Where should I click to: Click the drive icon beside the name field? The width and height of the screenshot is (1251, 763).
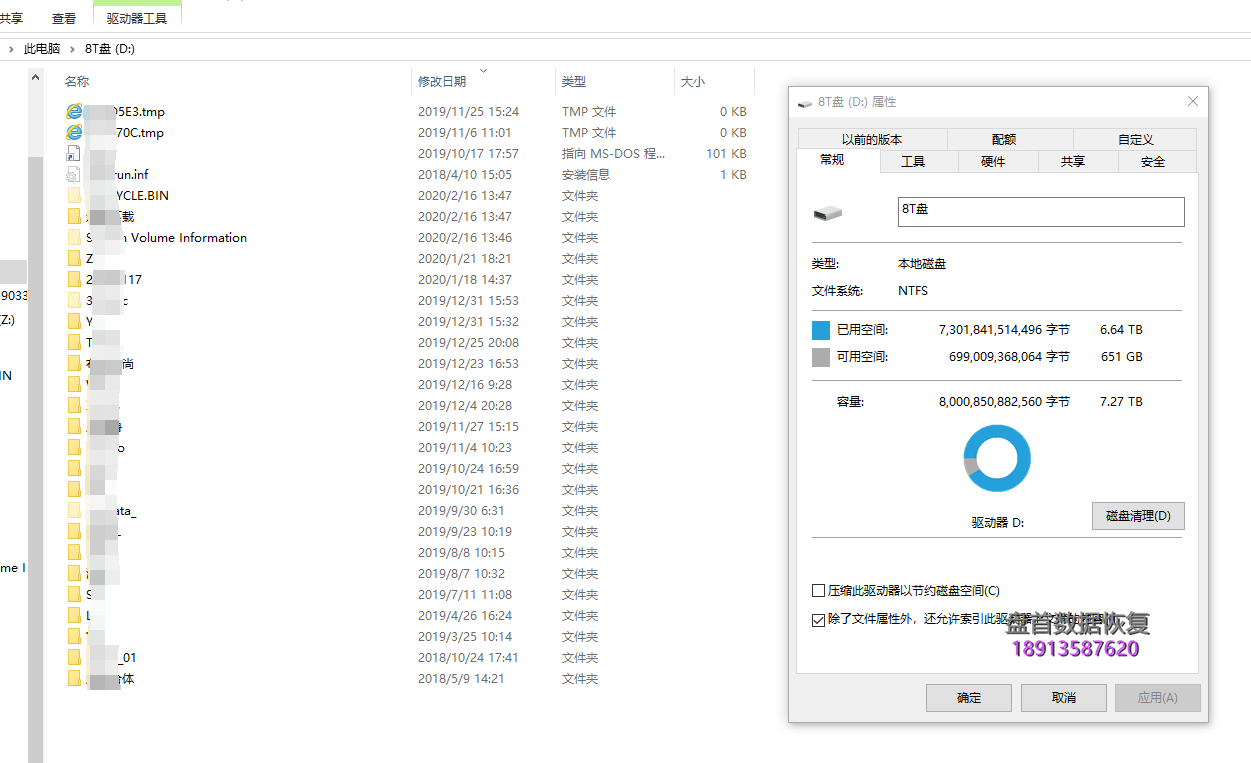point(828,213)
